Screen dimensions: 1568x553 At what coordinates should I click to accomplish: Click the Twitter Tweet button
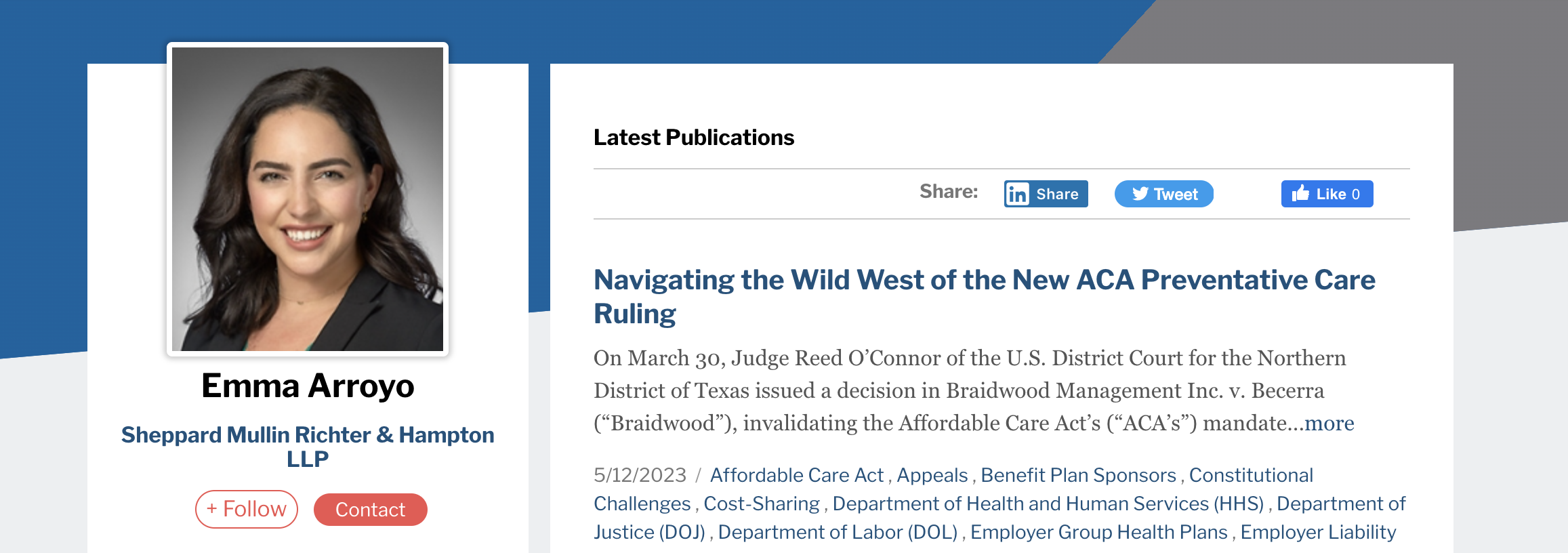pyautogui.click(x=1163, y=194)
